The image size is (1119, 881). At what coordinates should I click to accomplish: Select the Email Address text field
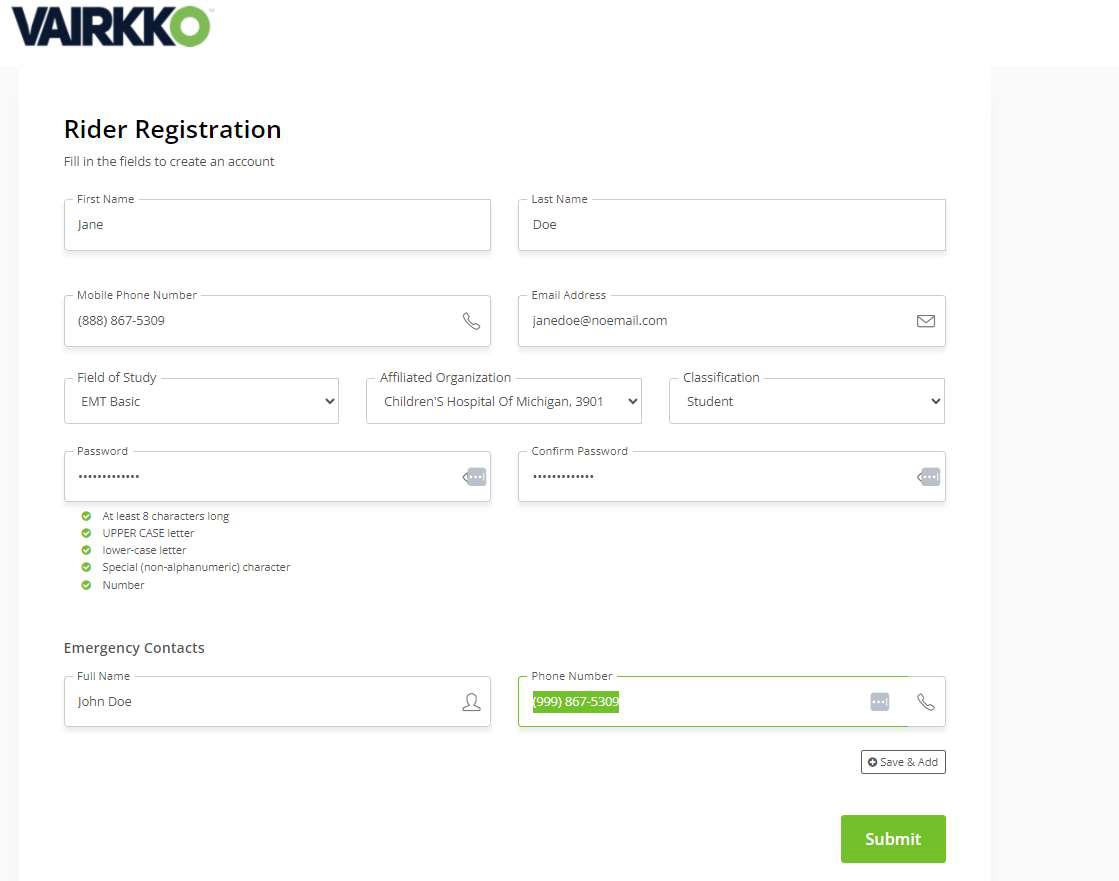pos(715,321)
